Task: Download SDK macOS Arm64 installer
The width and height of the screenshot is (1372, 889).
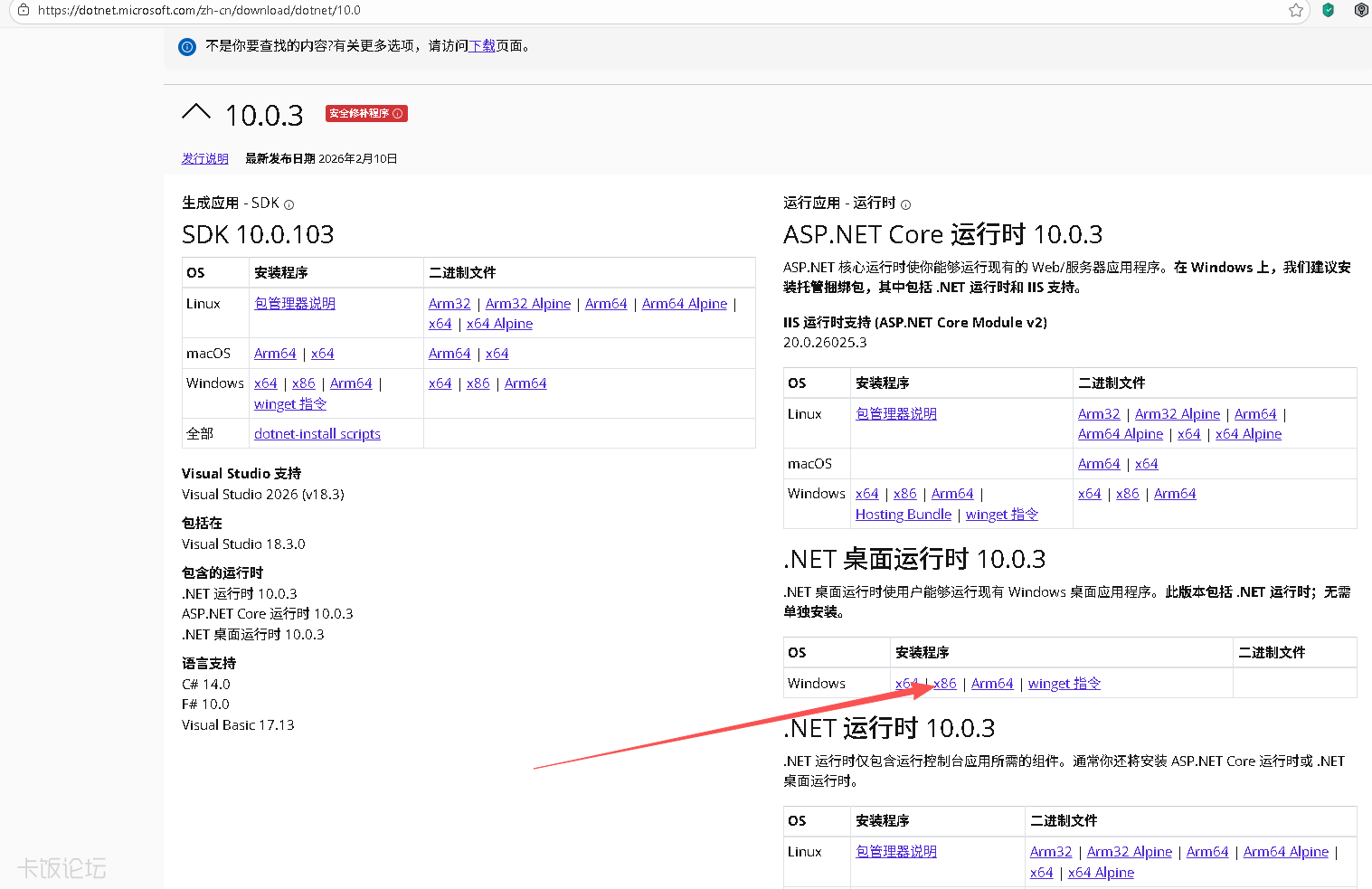Action: pos(275,354)
